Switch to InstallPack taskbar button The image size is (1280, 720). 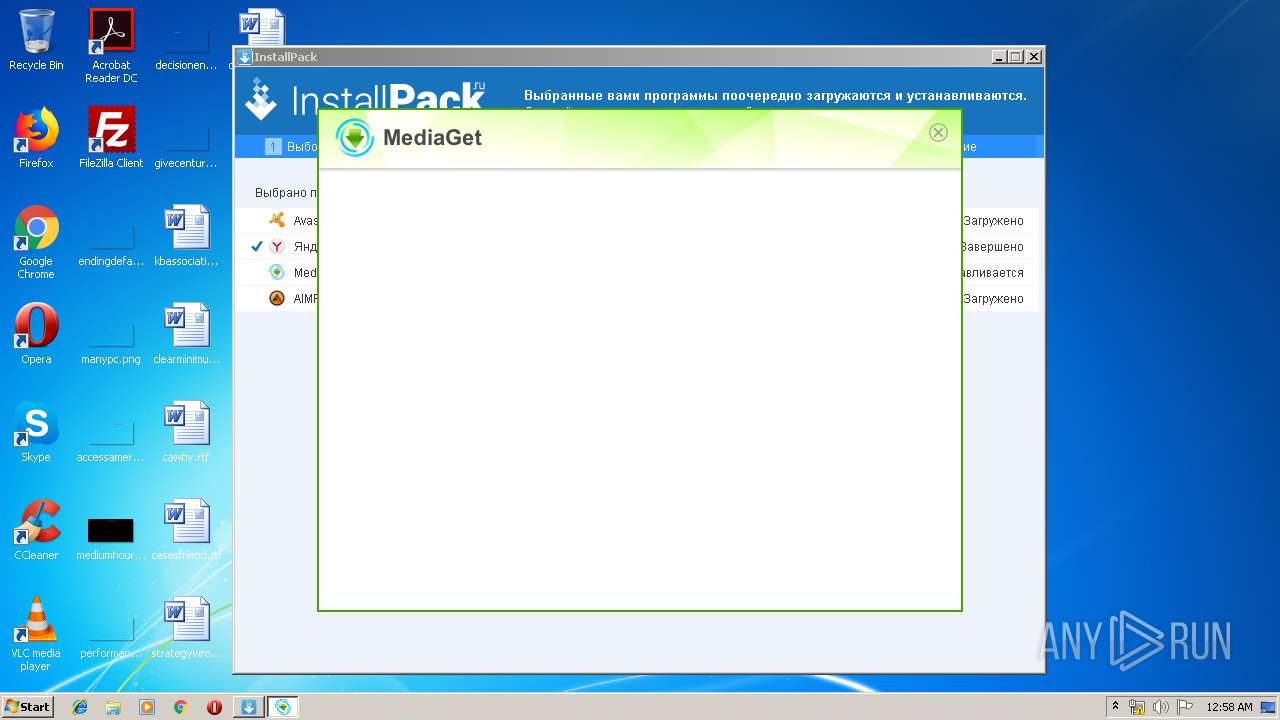tap(249, 707)
